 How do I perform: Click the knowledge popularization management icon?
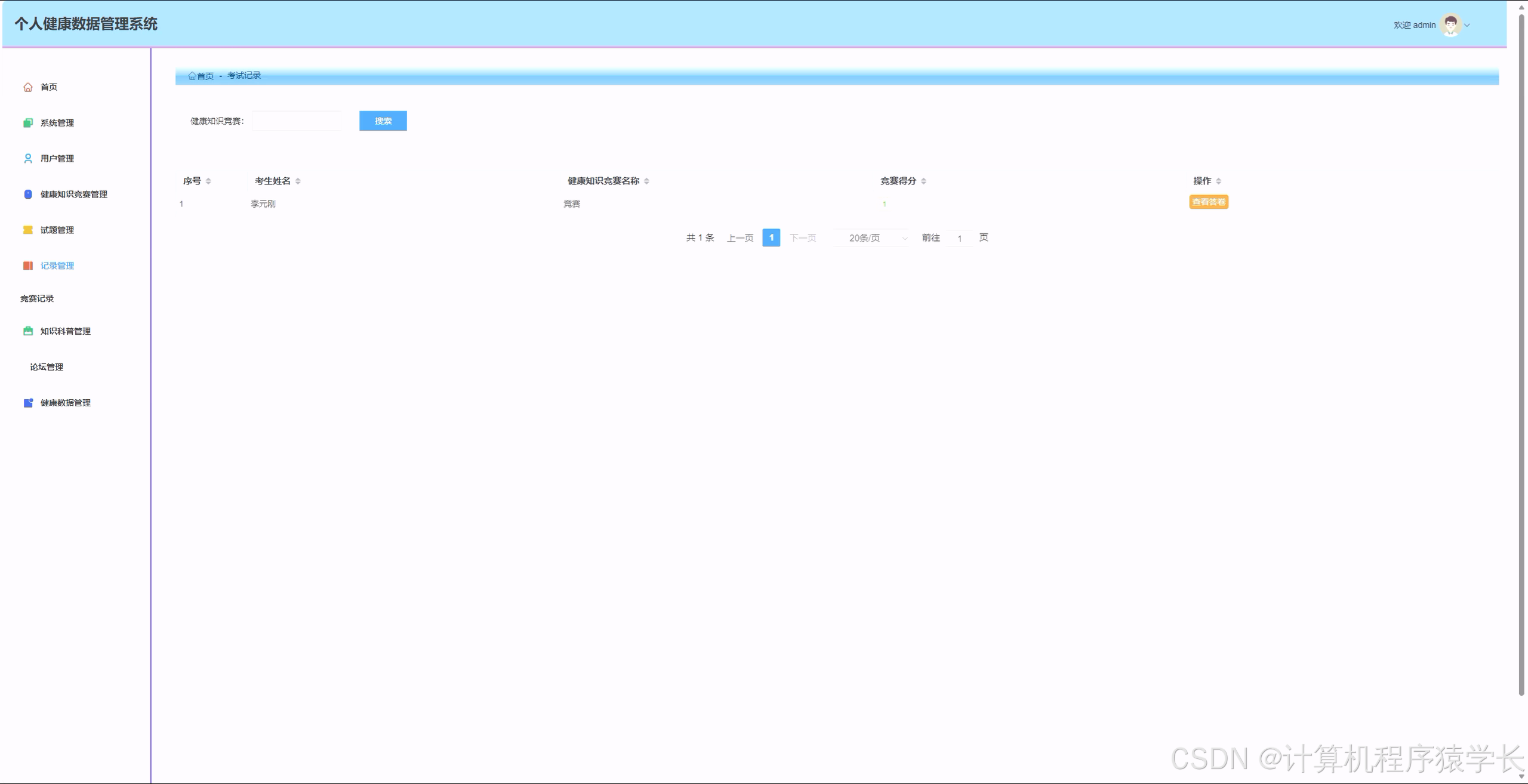[28, 331]
